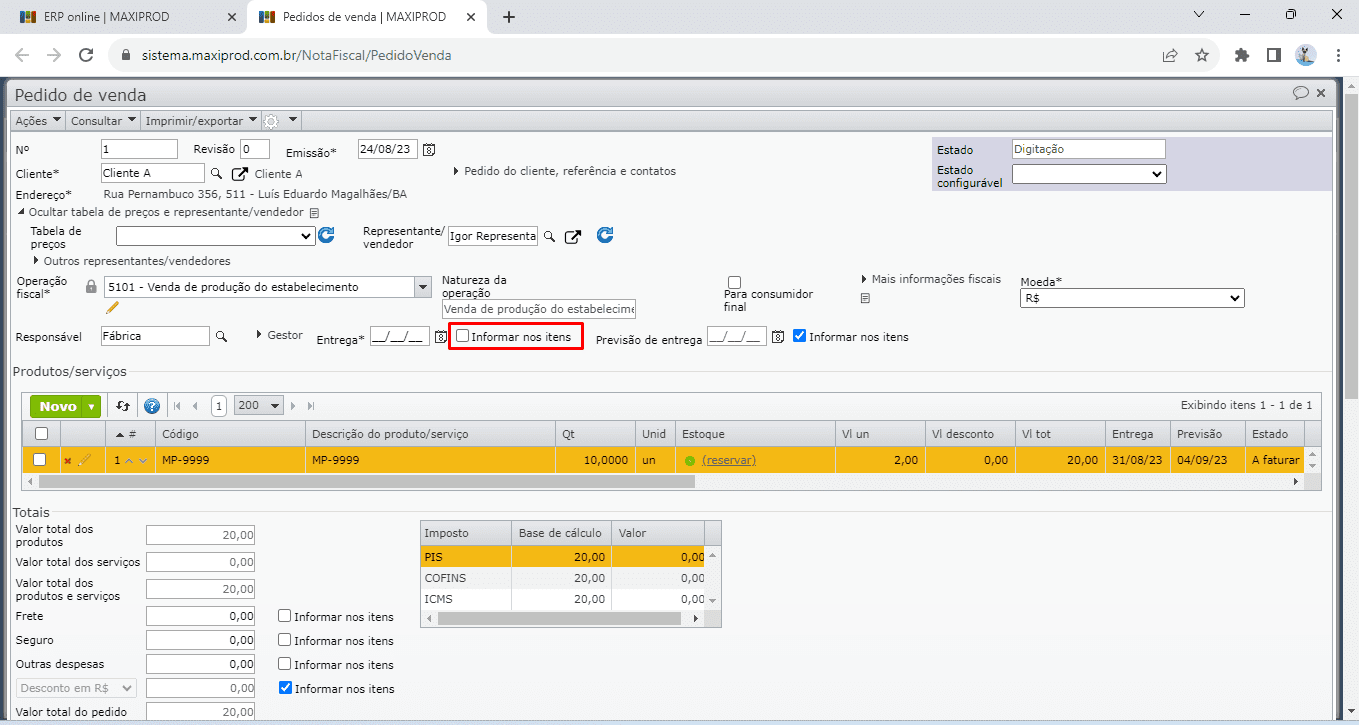Delete item MP-9999 with red X icon
Screen dimensions: 1359x725
pos(68,461)
